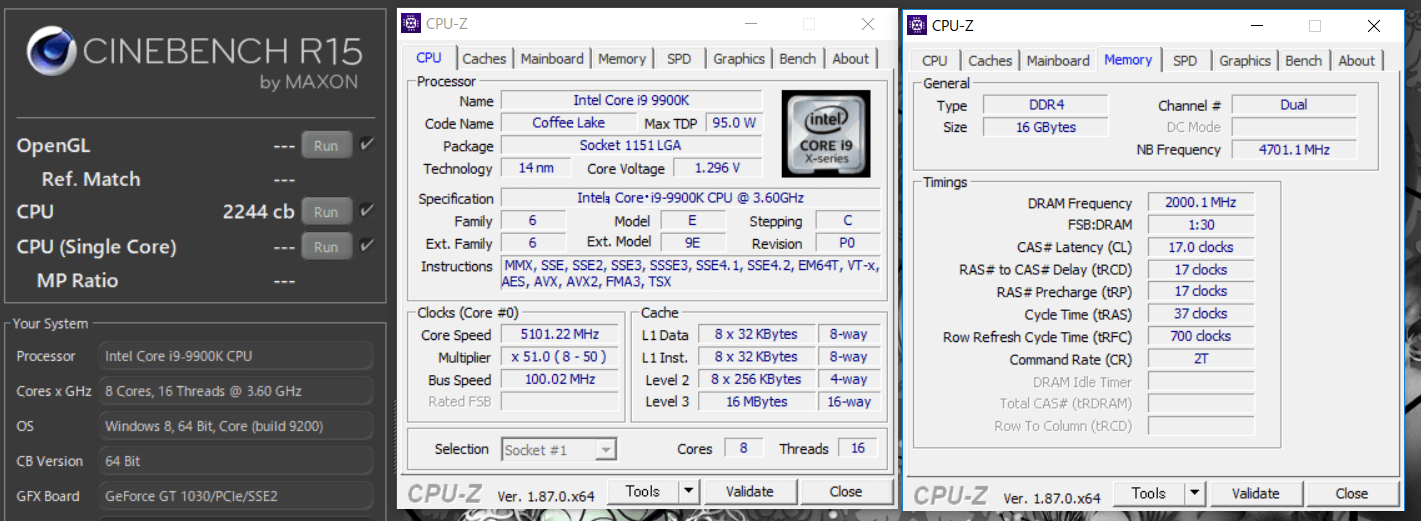Switch to SPD tab in left CPU-Z window

[679, 59]
